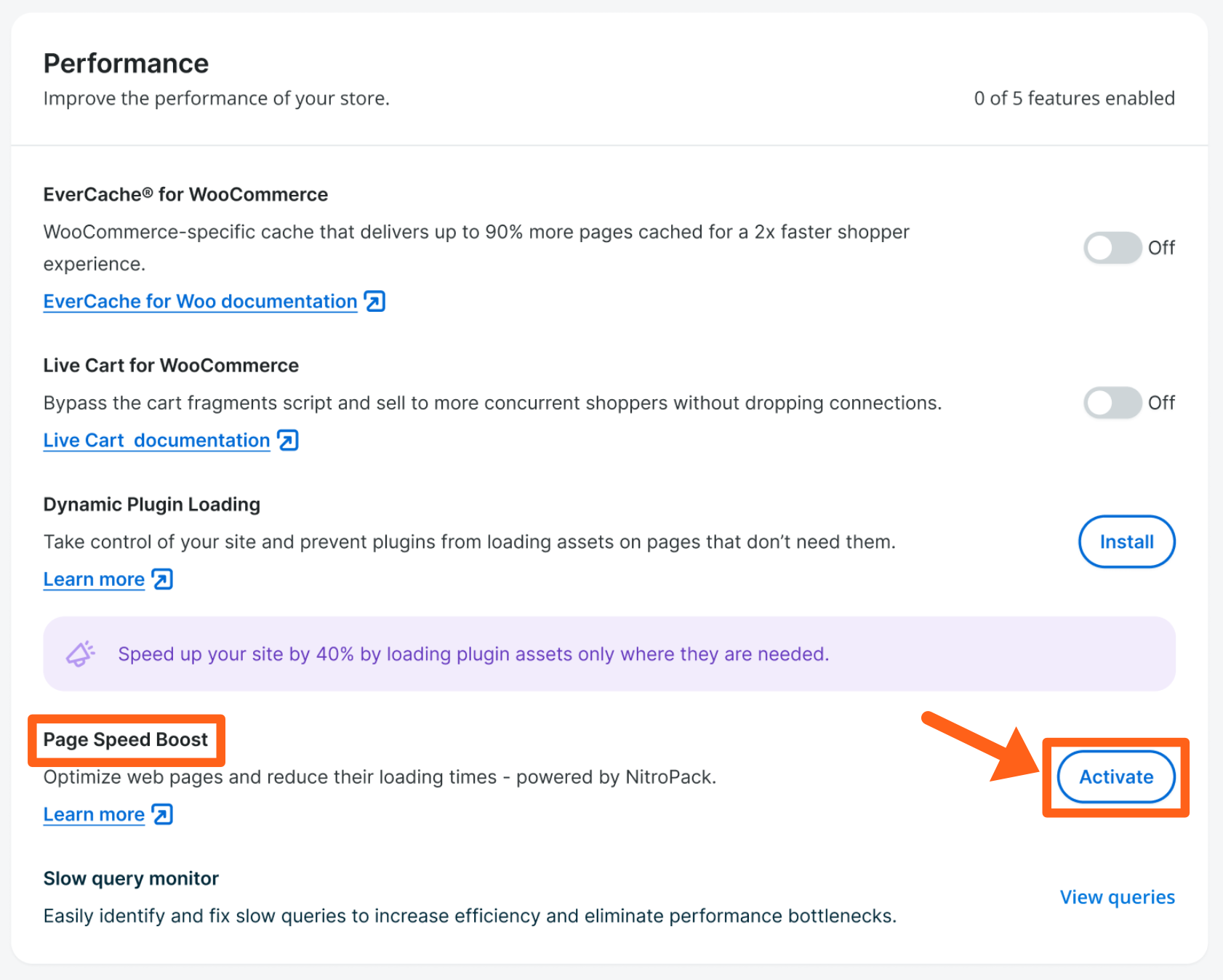Screen dimensions: 1223x980
Task: Click external-link icon under Page Speed Boost
Action: pyautogui.click(x=162, y=815)
